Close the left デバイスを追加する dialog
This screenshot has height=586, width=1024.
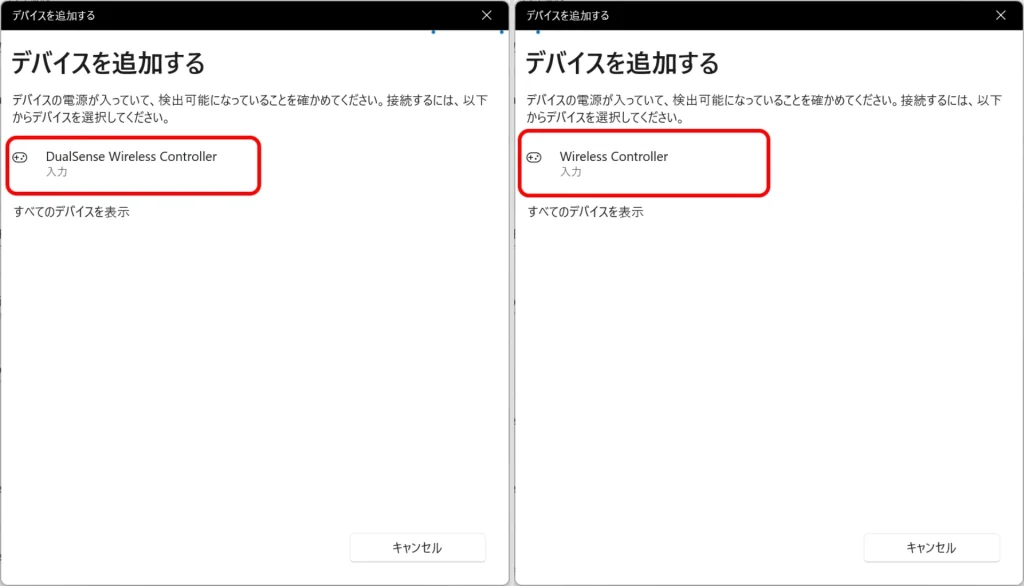coord(487,15)
